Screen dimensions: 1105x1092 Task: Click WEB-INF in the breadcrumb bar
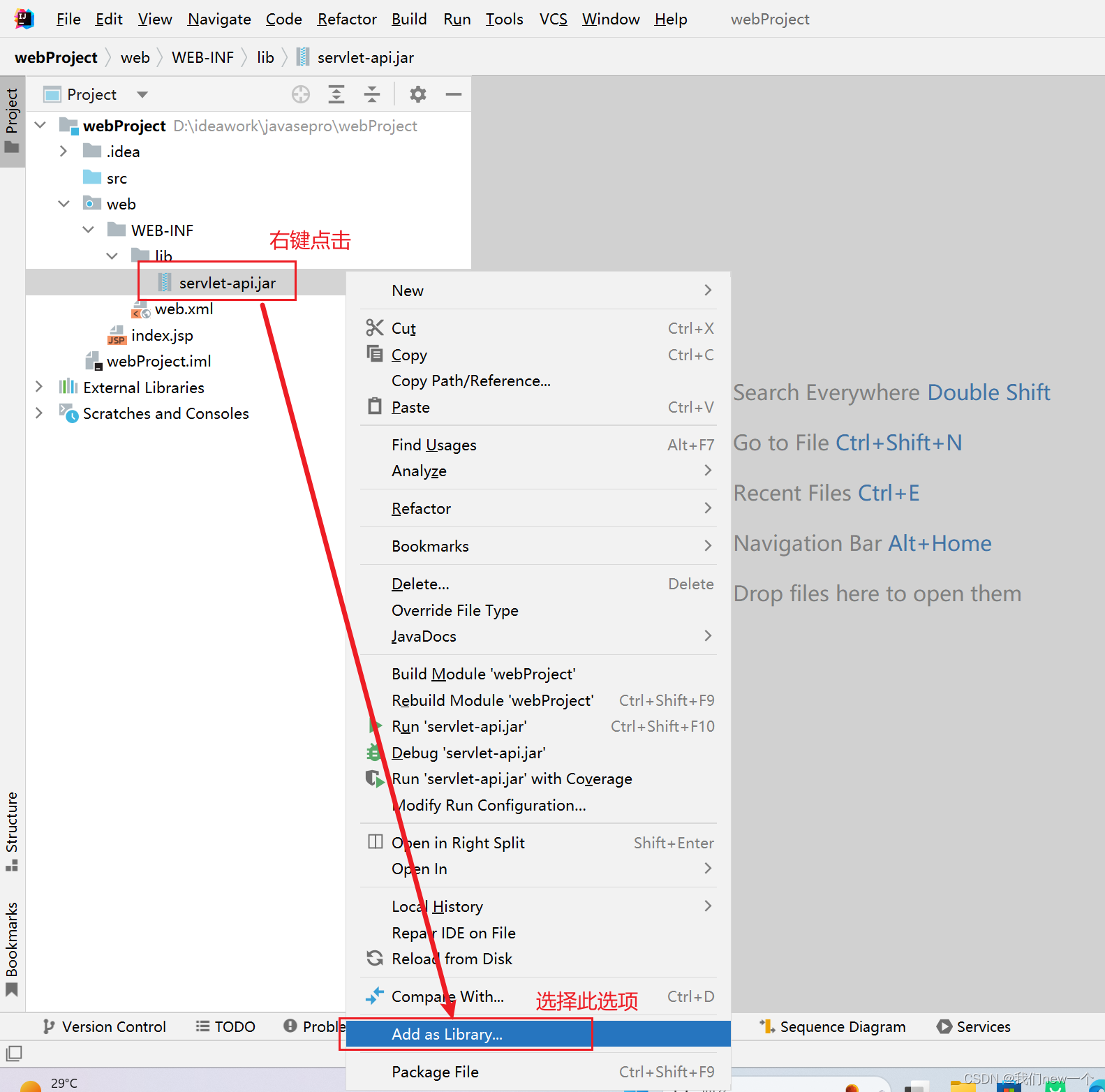pyautogui.click(x=202, y=57)
